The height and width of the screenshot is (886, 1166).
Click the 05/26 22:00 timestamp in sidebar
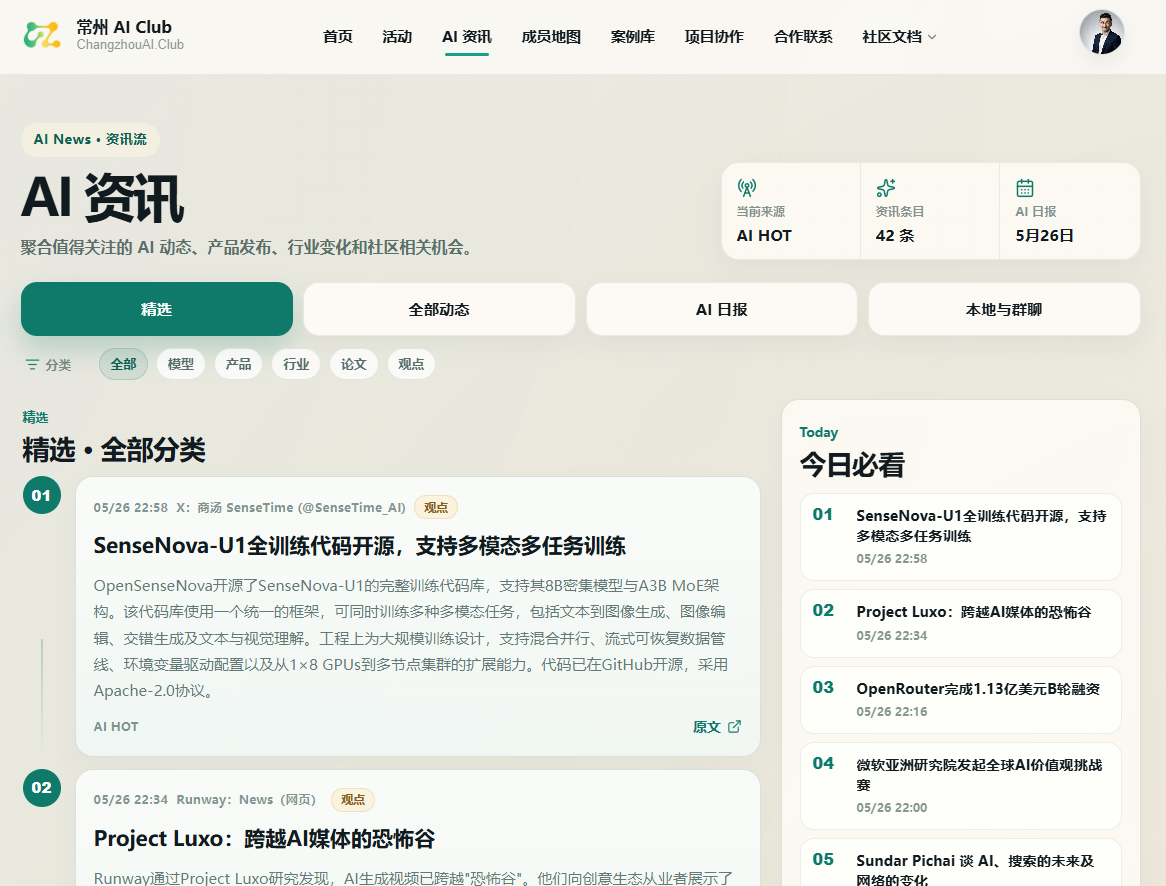[892, 808]
